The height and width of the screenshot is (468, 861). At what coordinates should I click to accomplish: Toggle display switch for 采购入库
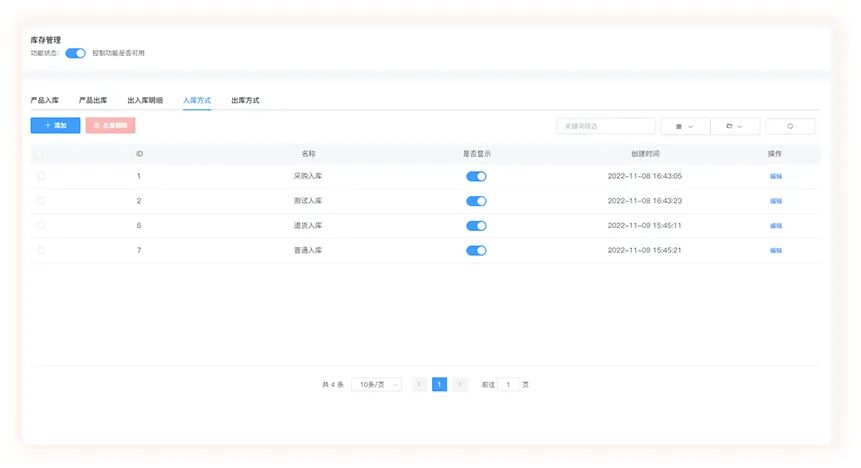(x=476, y=176)
